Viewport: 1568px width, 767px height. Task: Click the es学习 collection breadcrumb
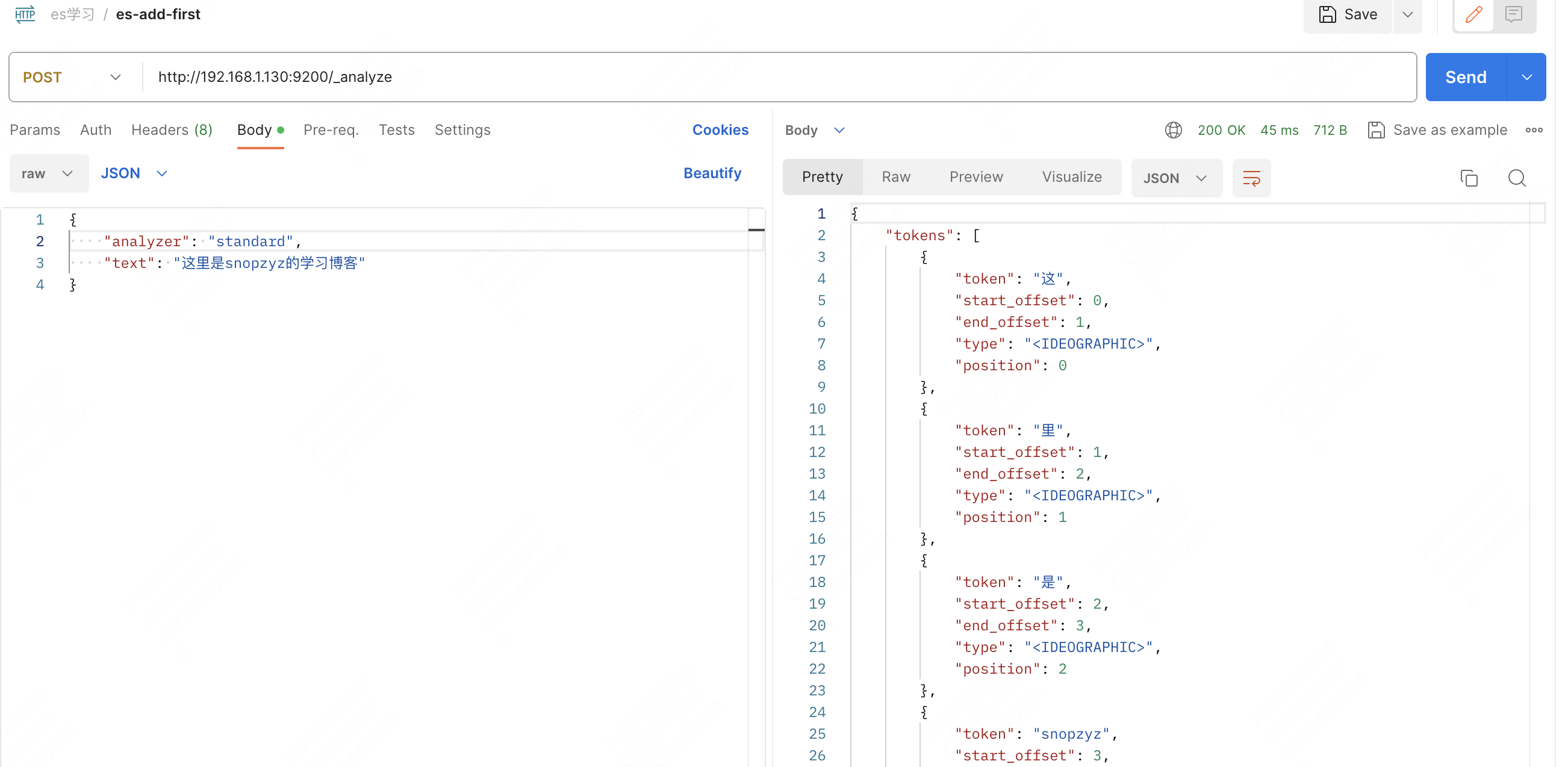(x=72, y=14)
